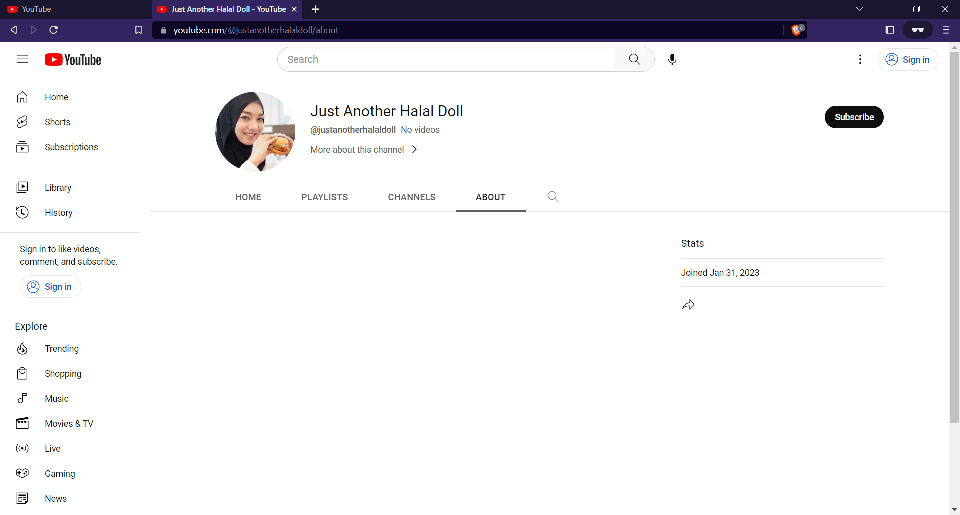This screenshot has width=960, height=515.
Task: Click the browser address bar URL
Action: pos(255,30)
